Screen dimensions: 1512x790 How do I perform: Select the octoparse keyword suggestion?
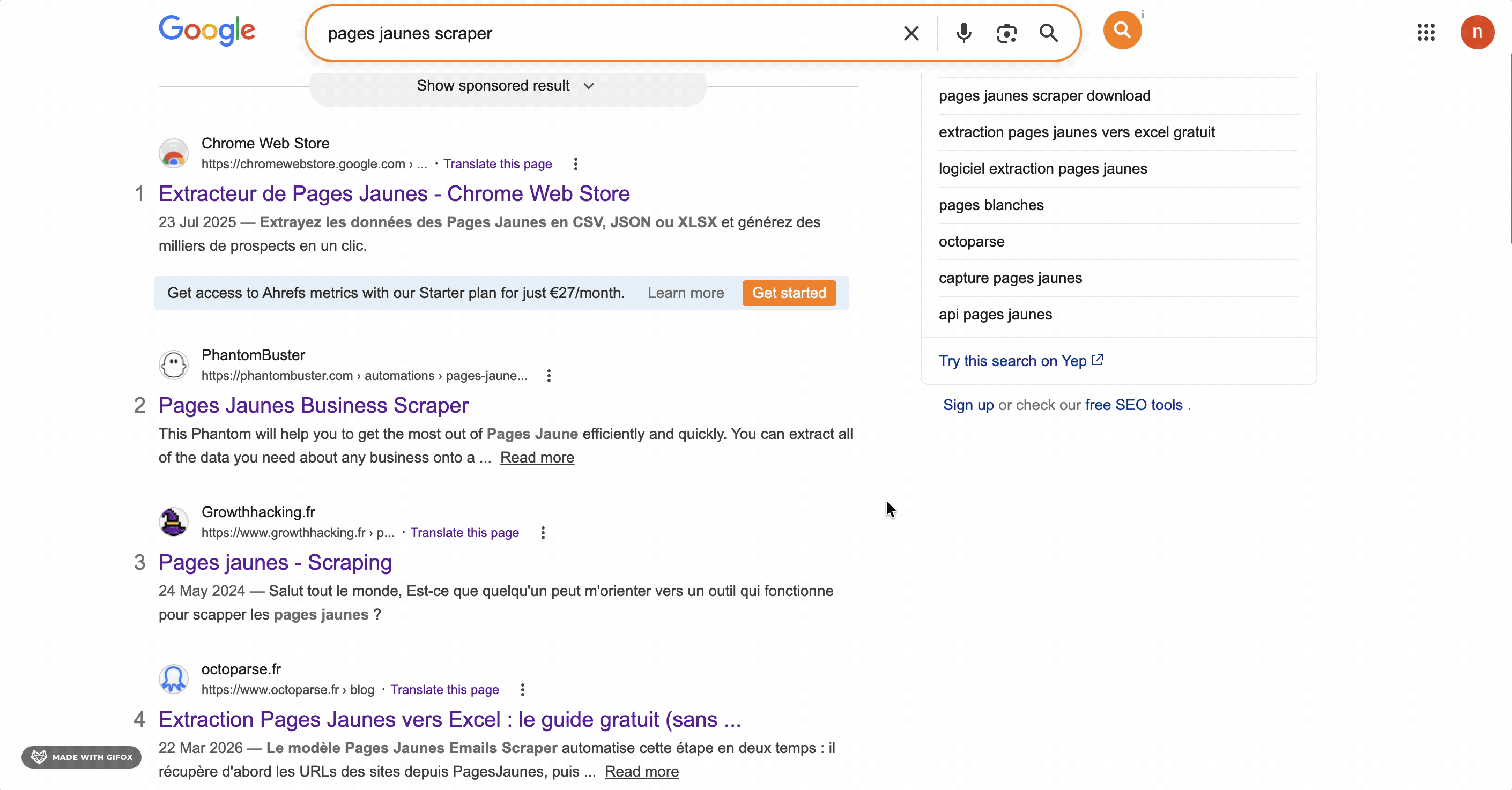[x=972, y=241]
